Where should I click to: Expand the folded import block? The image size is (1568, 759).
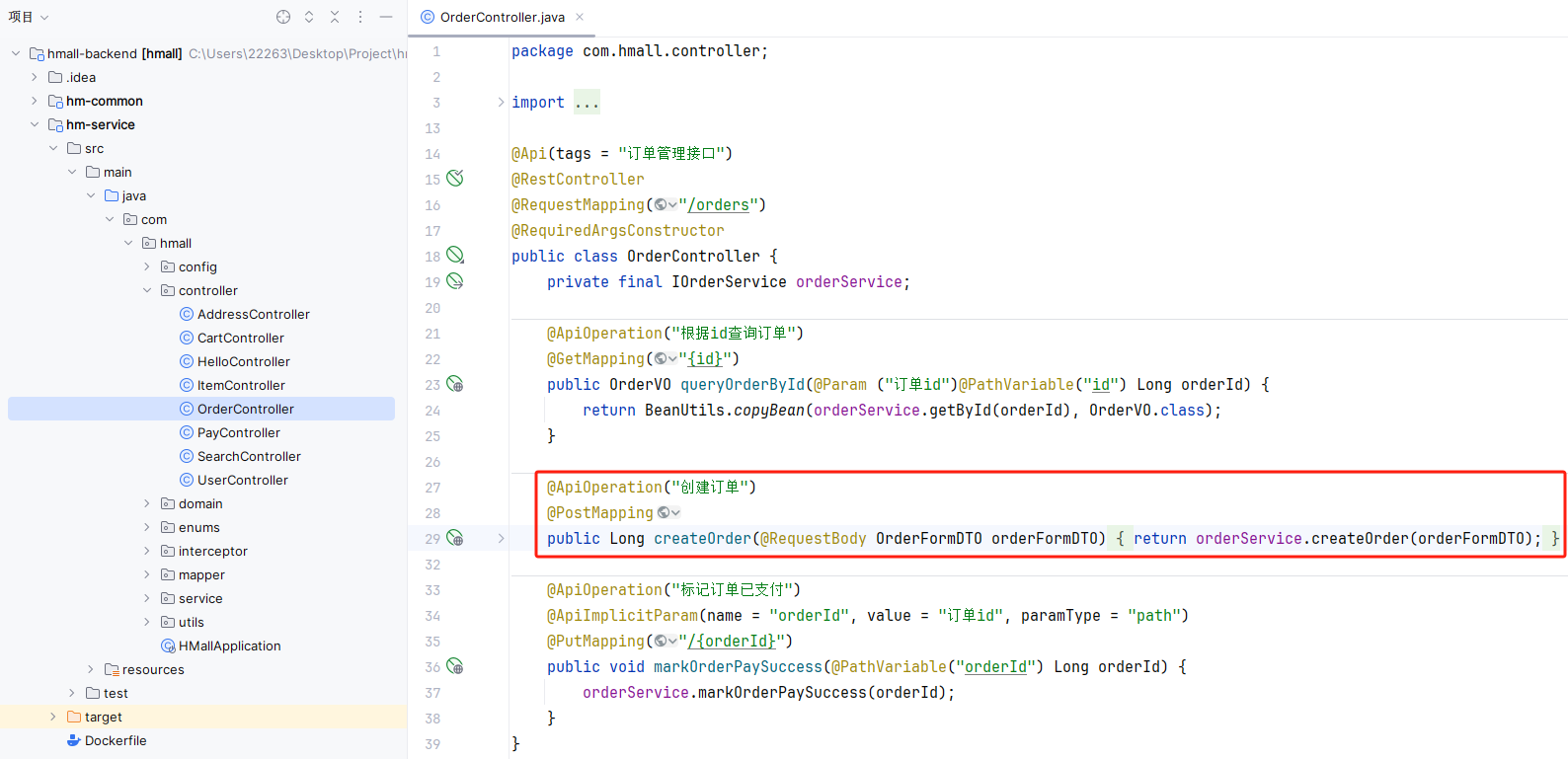point(501,102)
